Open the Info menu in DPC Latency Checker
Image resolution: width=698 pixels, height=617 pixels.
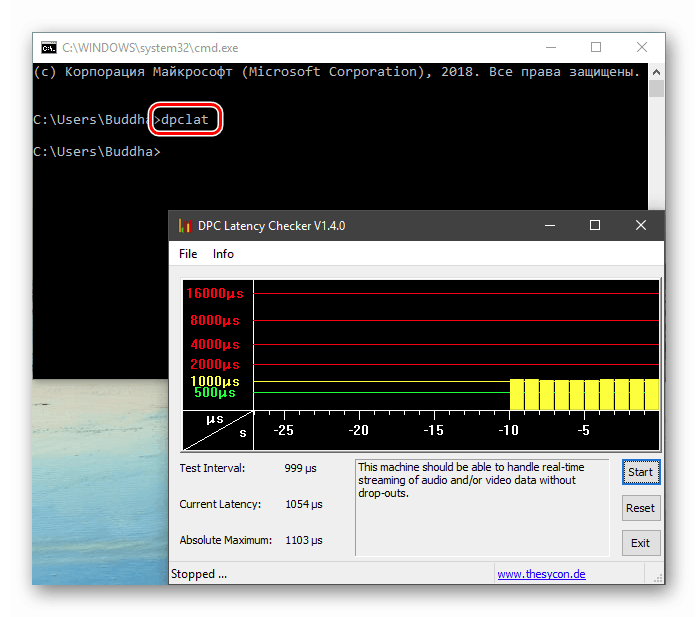223,254
